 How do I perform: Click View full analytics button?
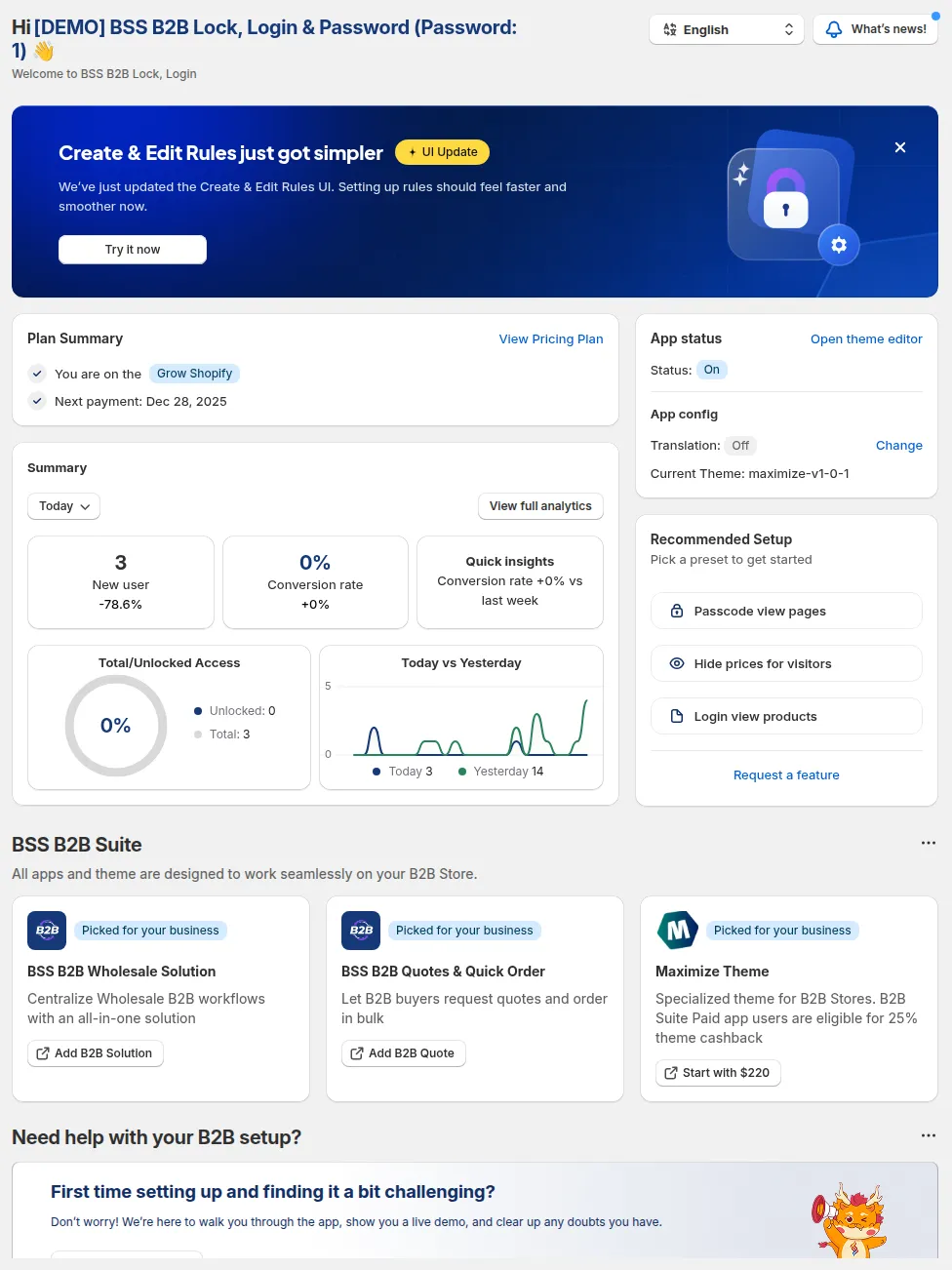540,506
